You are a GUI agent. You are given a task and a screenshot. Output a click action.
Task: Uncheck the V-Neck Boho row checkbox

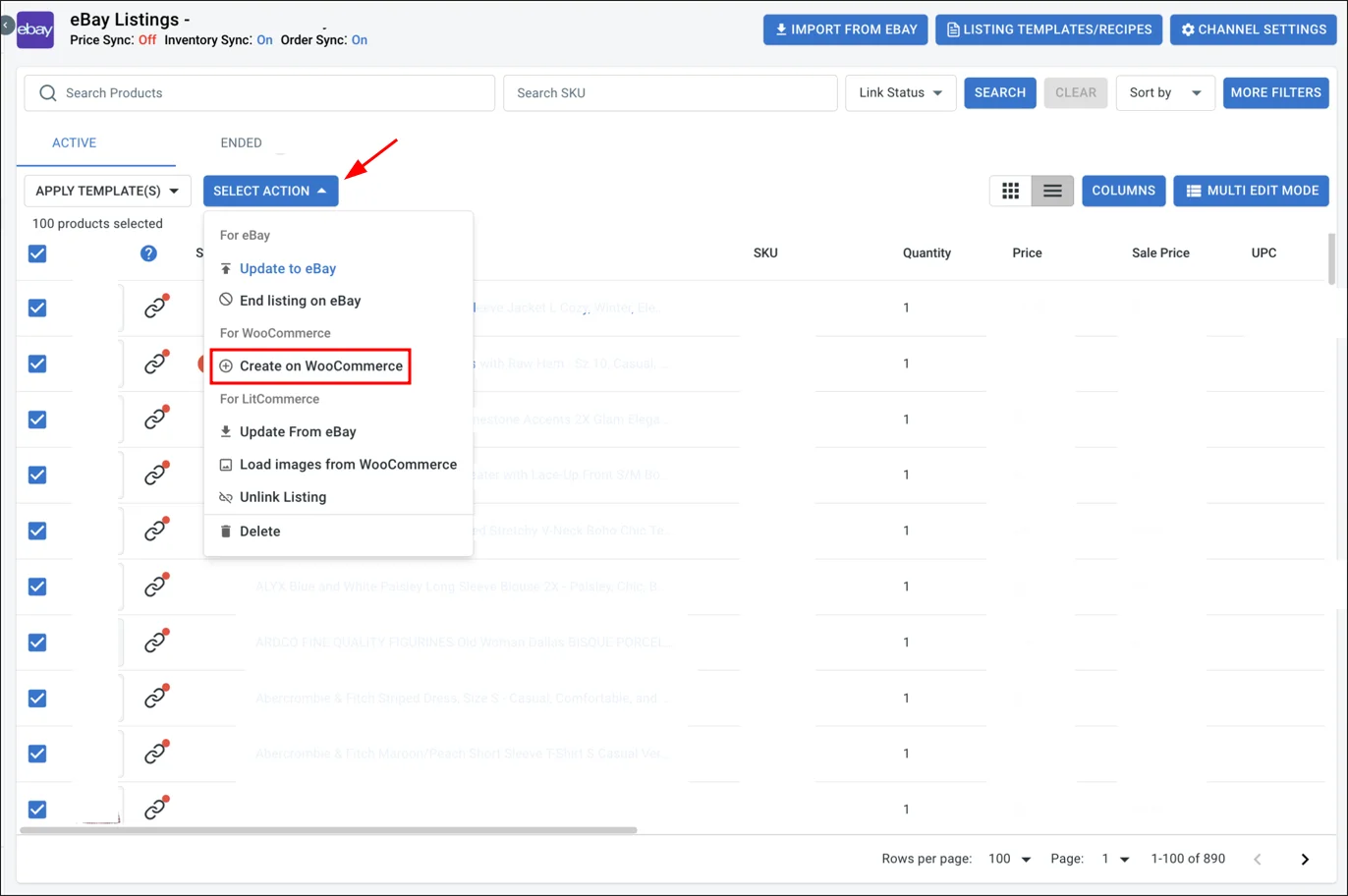coord(37,531)
